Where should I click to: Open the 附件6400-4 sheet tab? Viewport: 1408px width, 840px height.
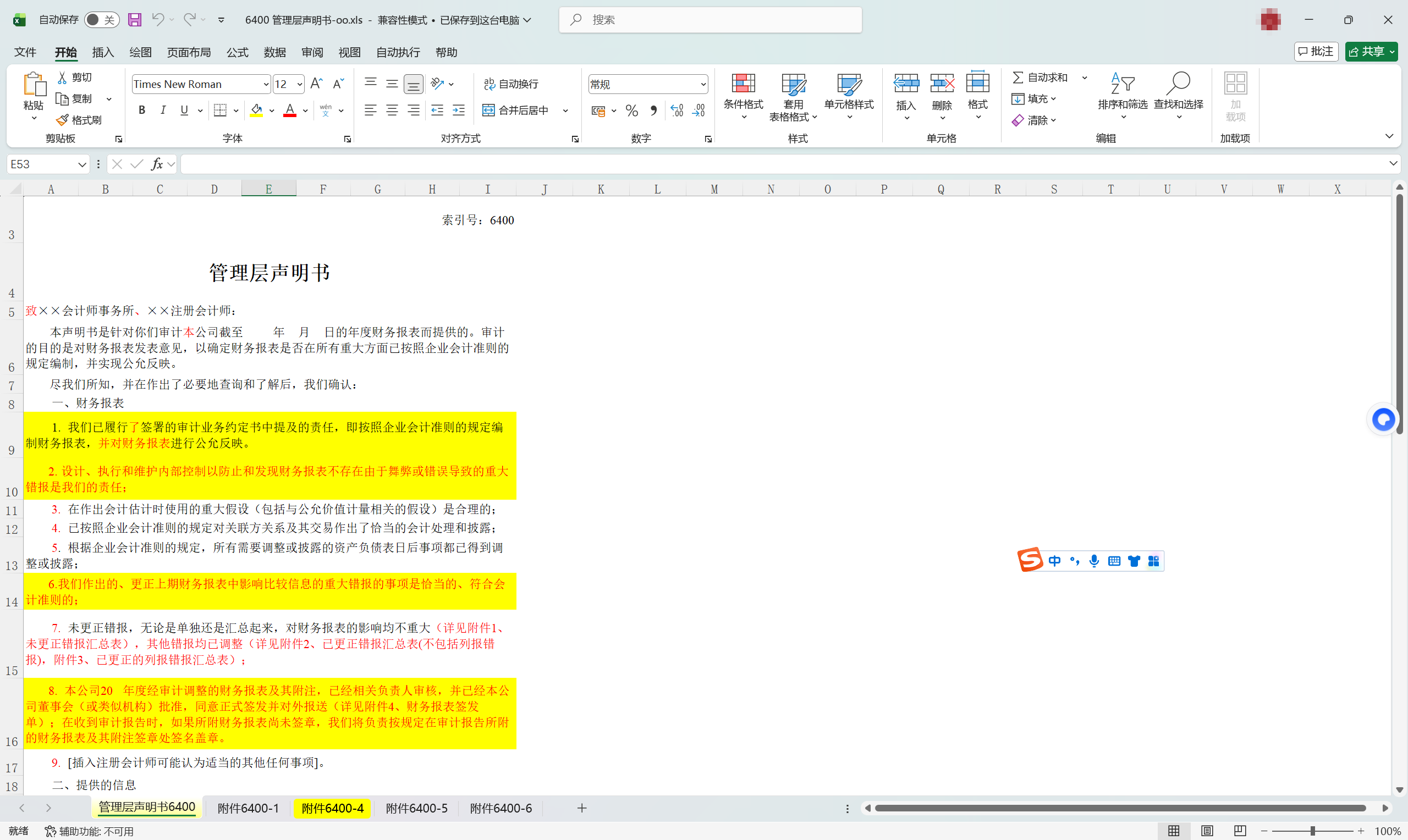[x=332, y=808]
